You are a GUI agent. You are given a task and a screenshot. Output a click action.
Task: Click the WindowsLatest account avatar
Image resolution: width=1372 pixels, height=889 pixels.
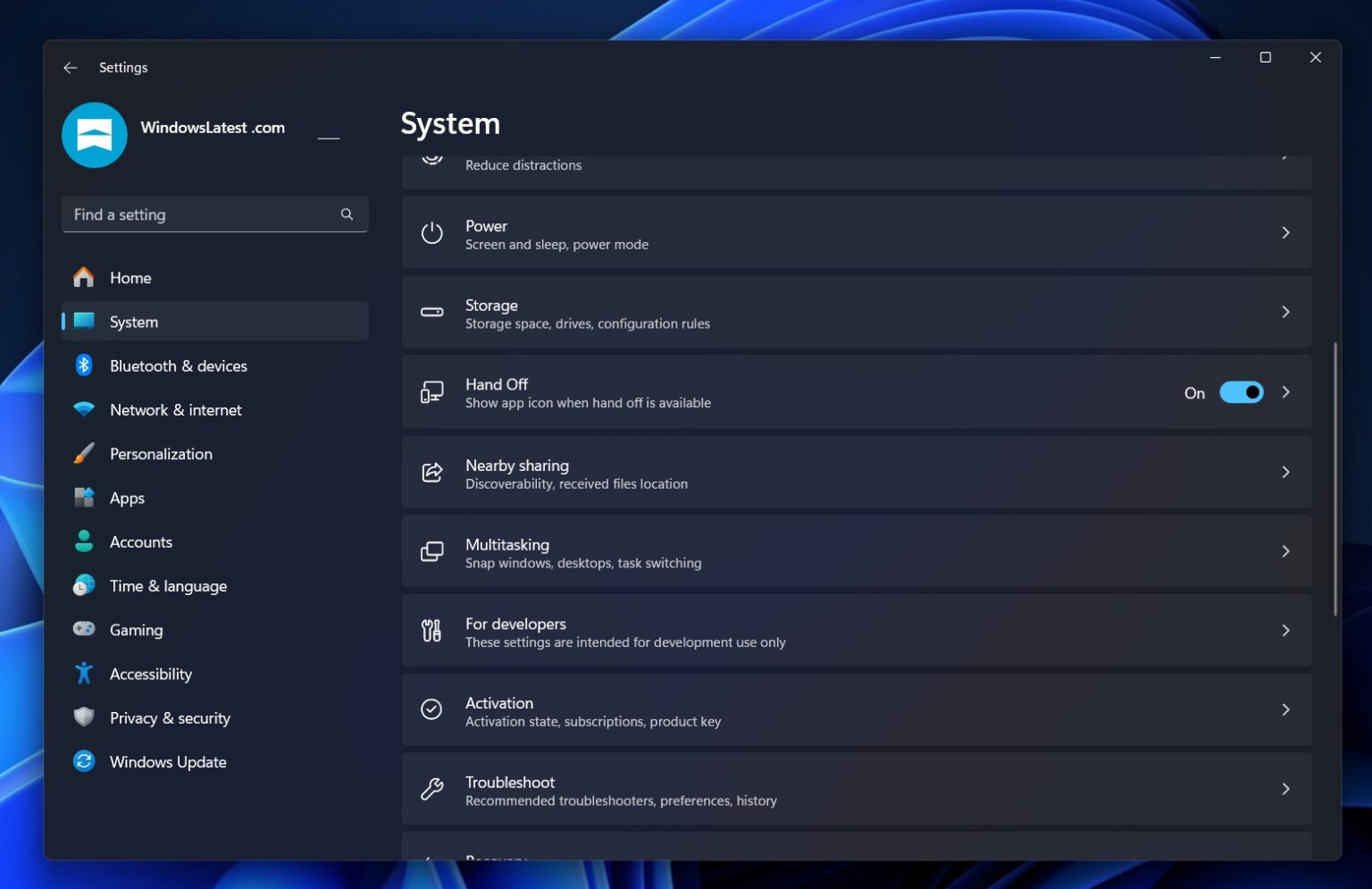tap(94, 135)
